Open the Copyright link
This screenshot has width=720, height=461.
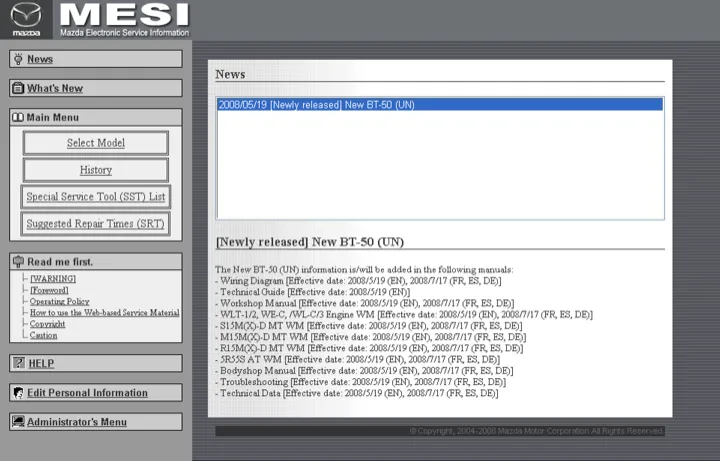click(47, 324)
